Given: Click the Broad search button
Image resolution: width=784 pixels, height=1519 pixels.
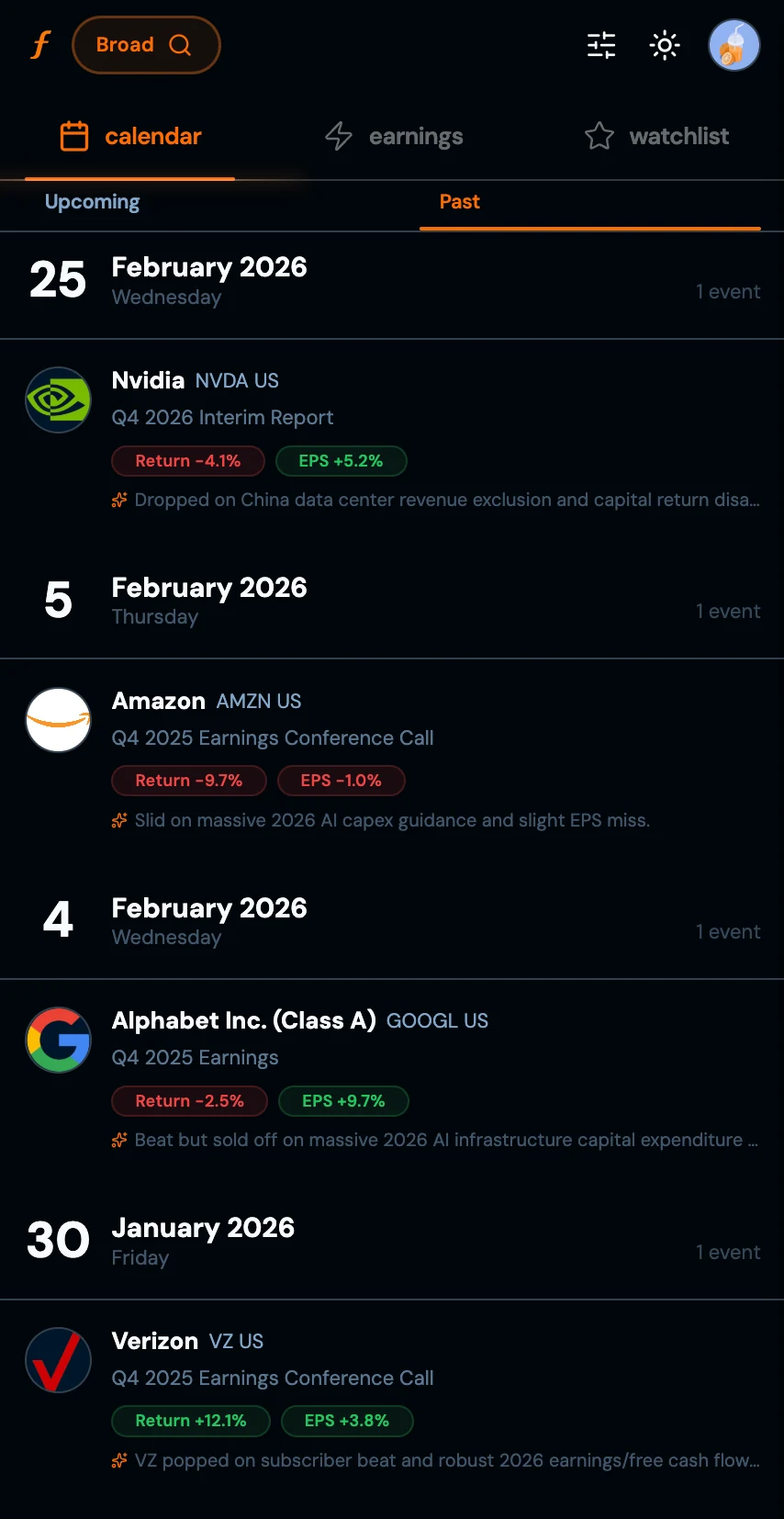Looking at the screenshot, I should coord(146,45).
